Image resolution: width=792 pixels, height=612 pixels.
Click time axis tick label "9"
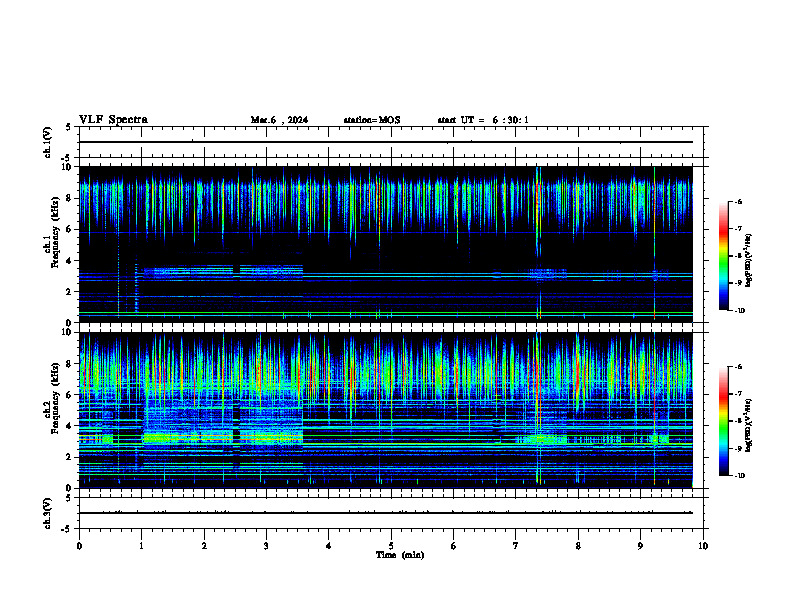click(640, 546)
